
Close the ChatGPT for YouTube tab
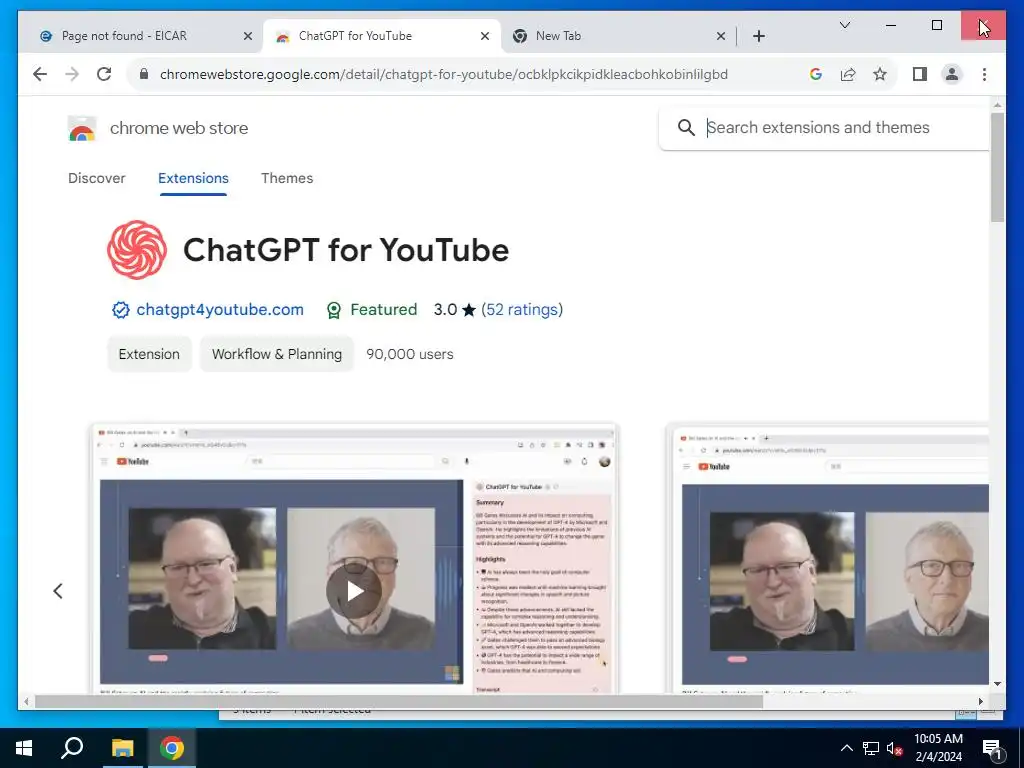485,37
